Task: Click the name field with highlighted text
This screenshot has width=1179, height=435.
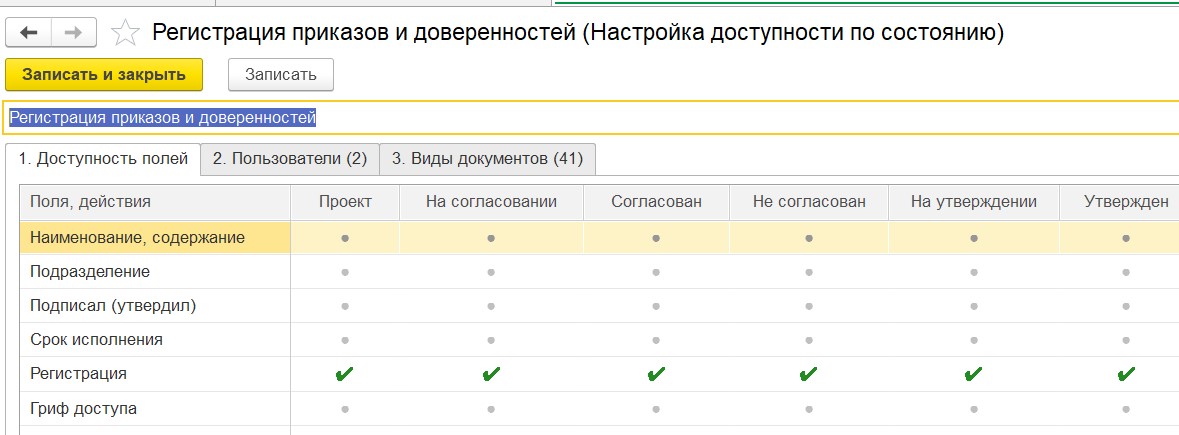Action: (591, 118)
